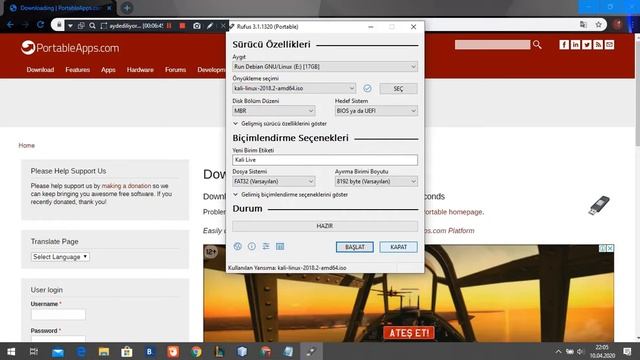
Task: Expand Gelişmiş sürücü özelliklerini göster
Action: [280, 123]
